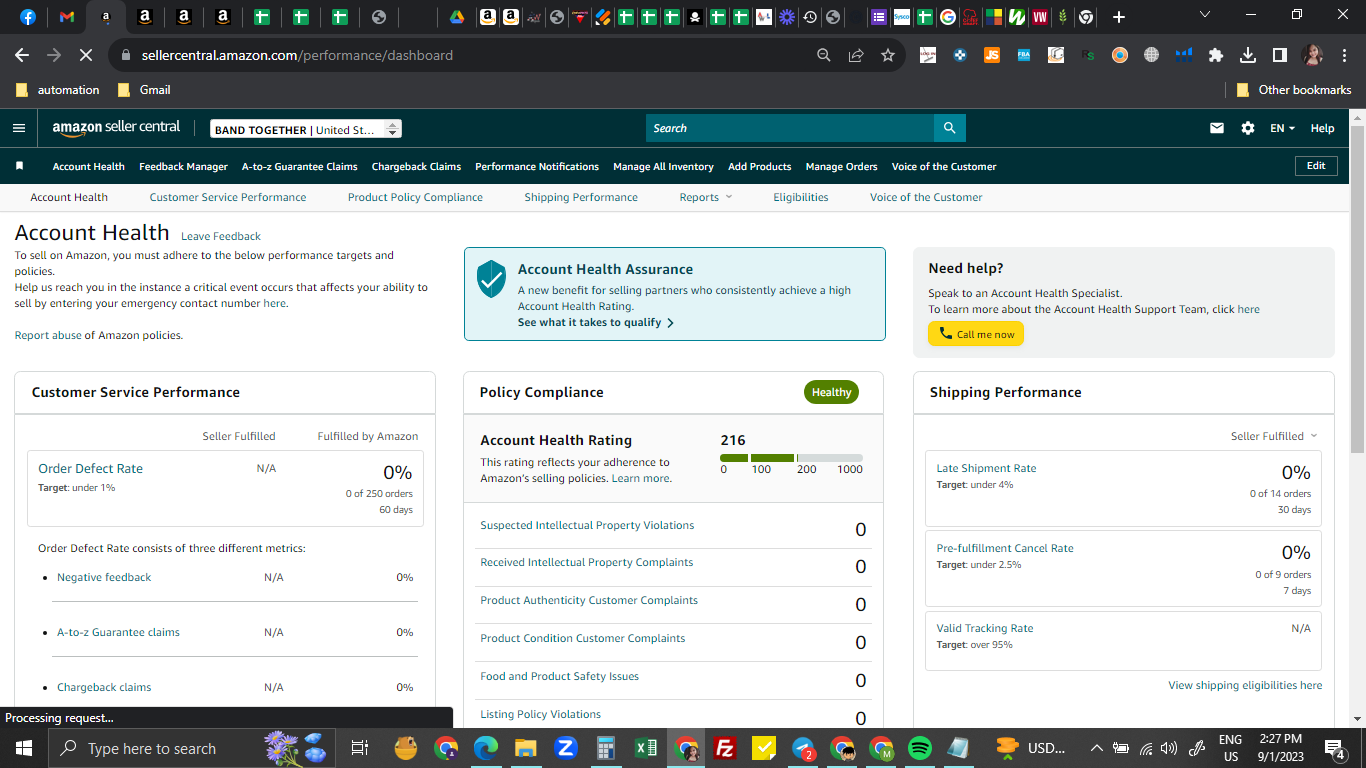
Task: Open the Help link in header
Action: click(1322, 128)
